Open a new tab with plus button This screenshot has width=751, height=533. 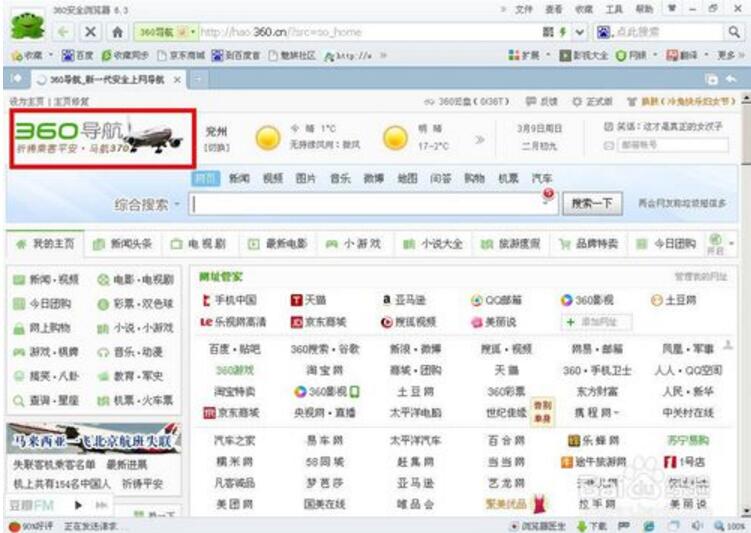[x=199, y=79]
